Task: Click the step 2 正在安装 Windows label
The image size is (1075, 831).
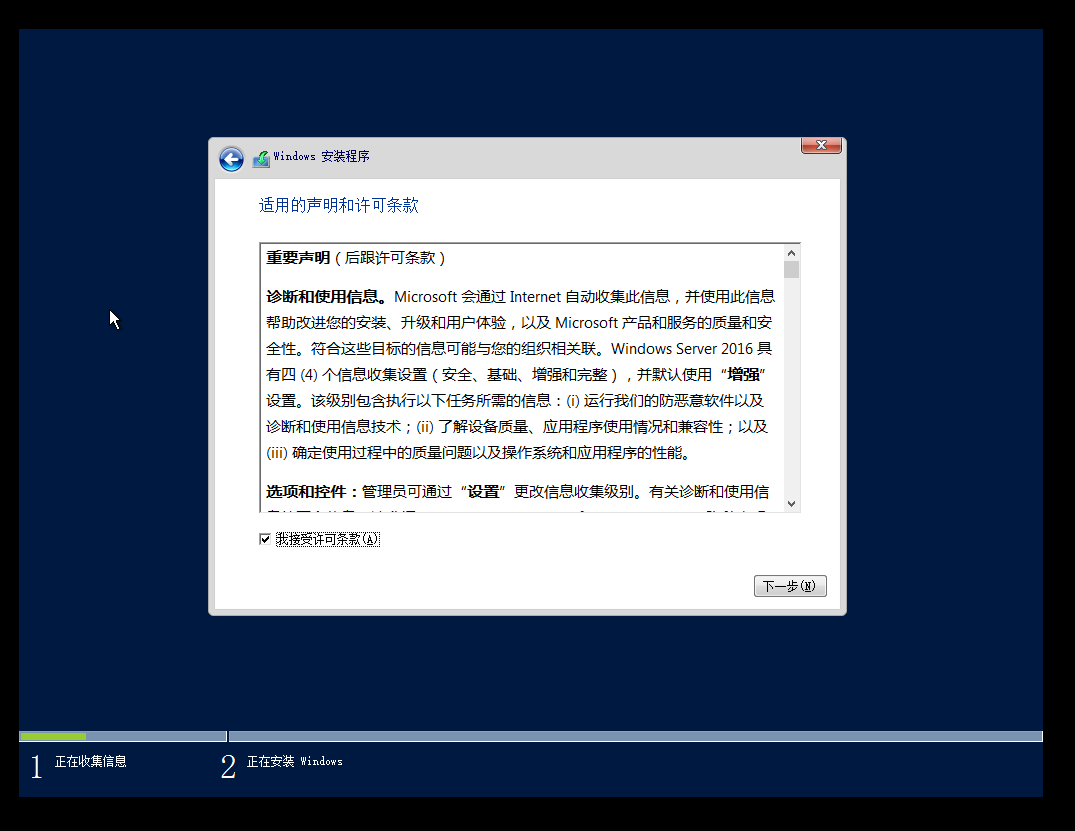Action: click(294, 761)
